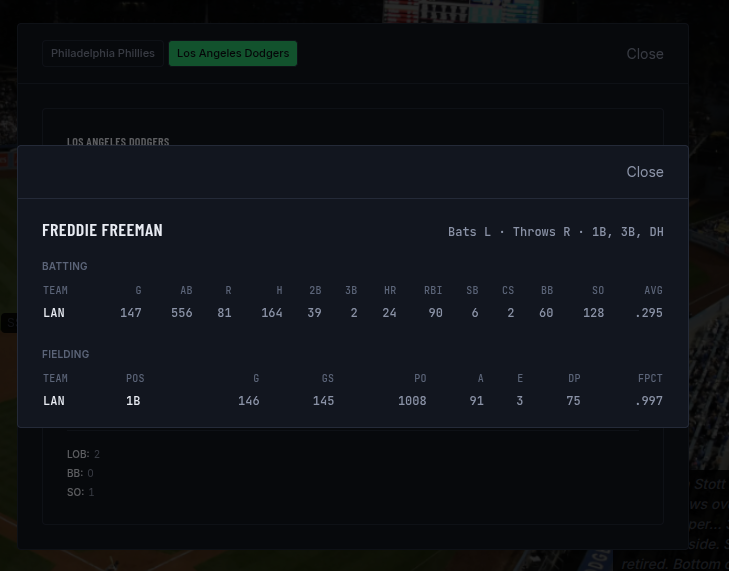Click LAN team cell in fielding row
This screenshot has width=729, height=571.
click(54, 401)
